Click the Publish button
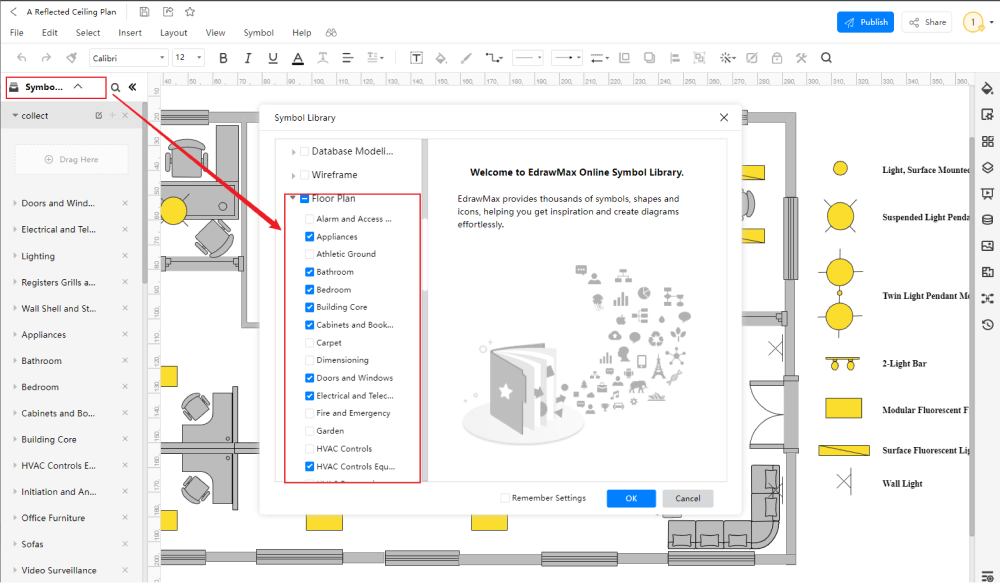This screenshot has width=1000, height=583. click(865, 22)
